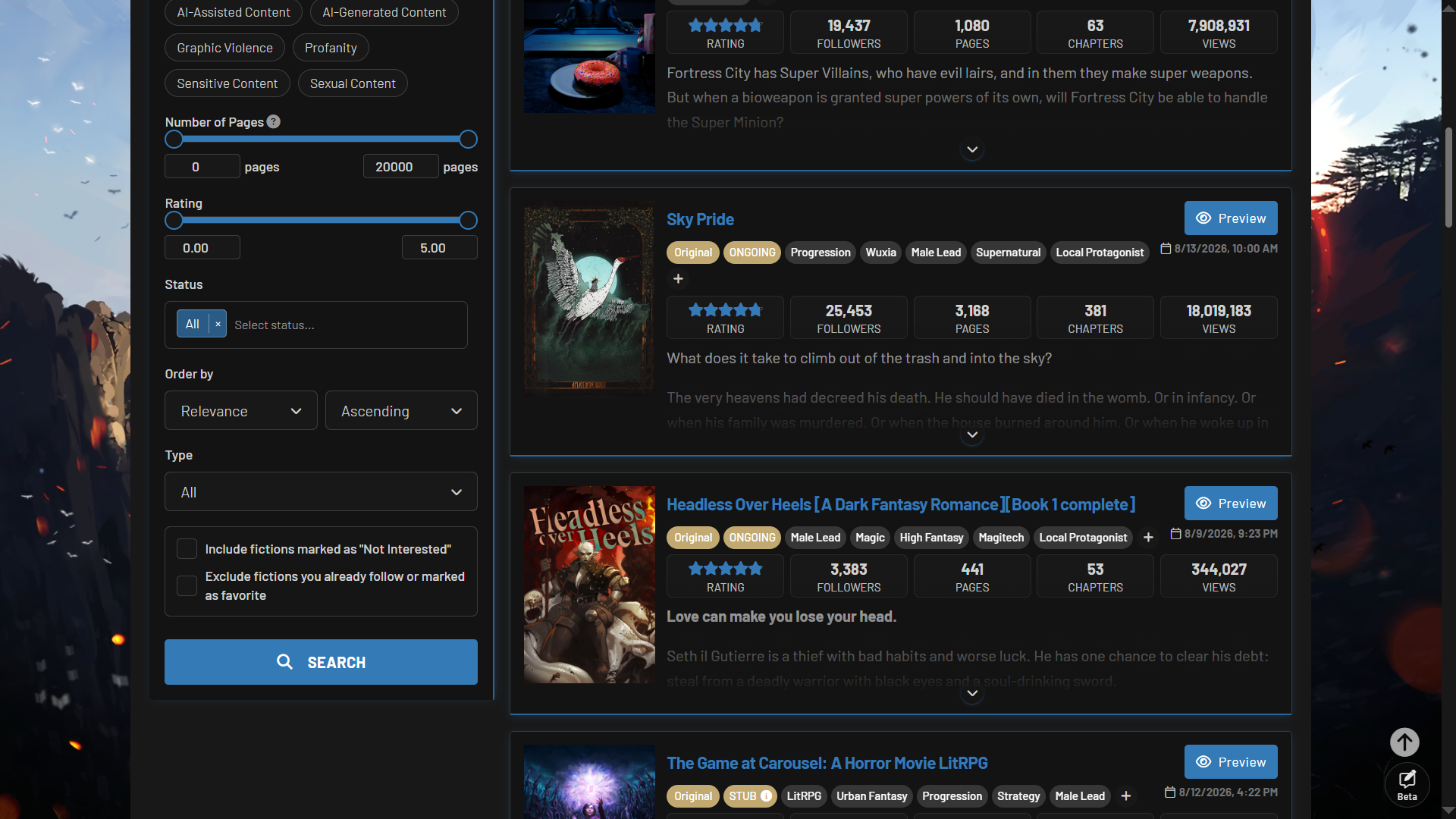Viewport: 1456px width, 819px height.
Task: Click the maximum pages input showing 20000
Action: 401,167
